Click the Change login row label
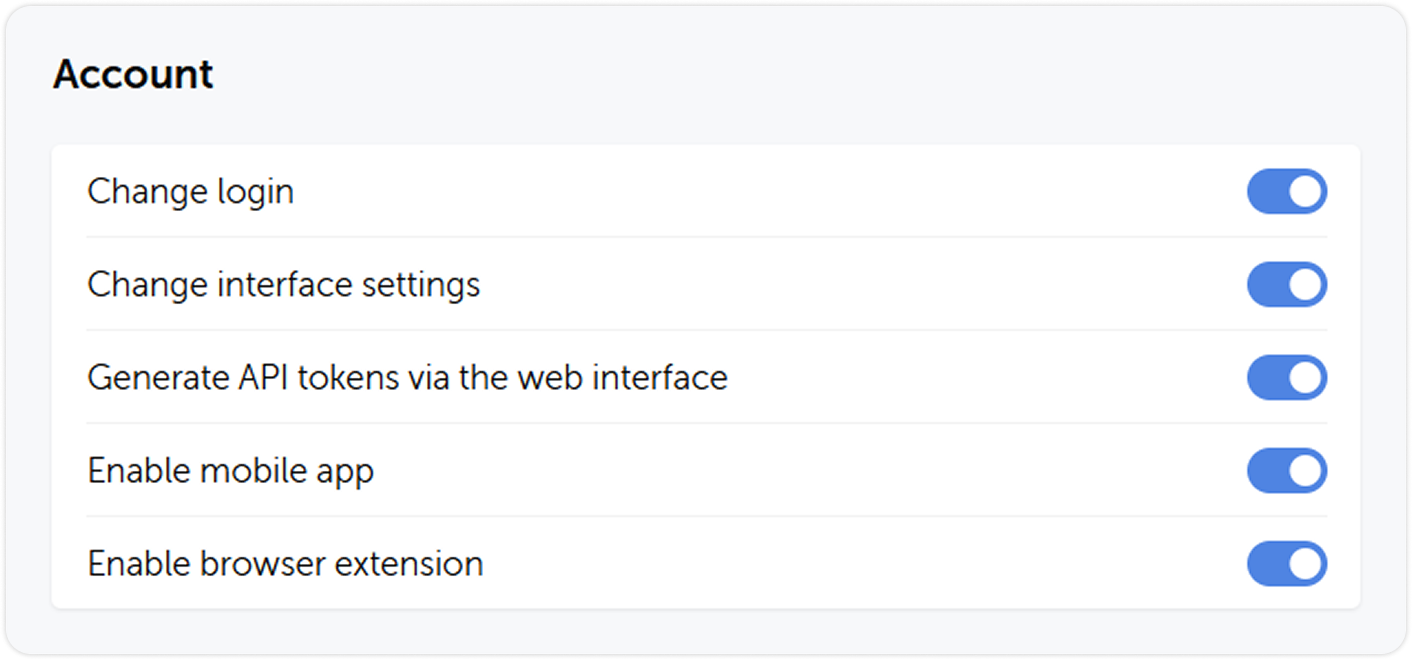 click(x=191, y=191)
